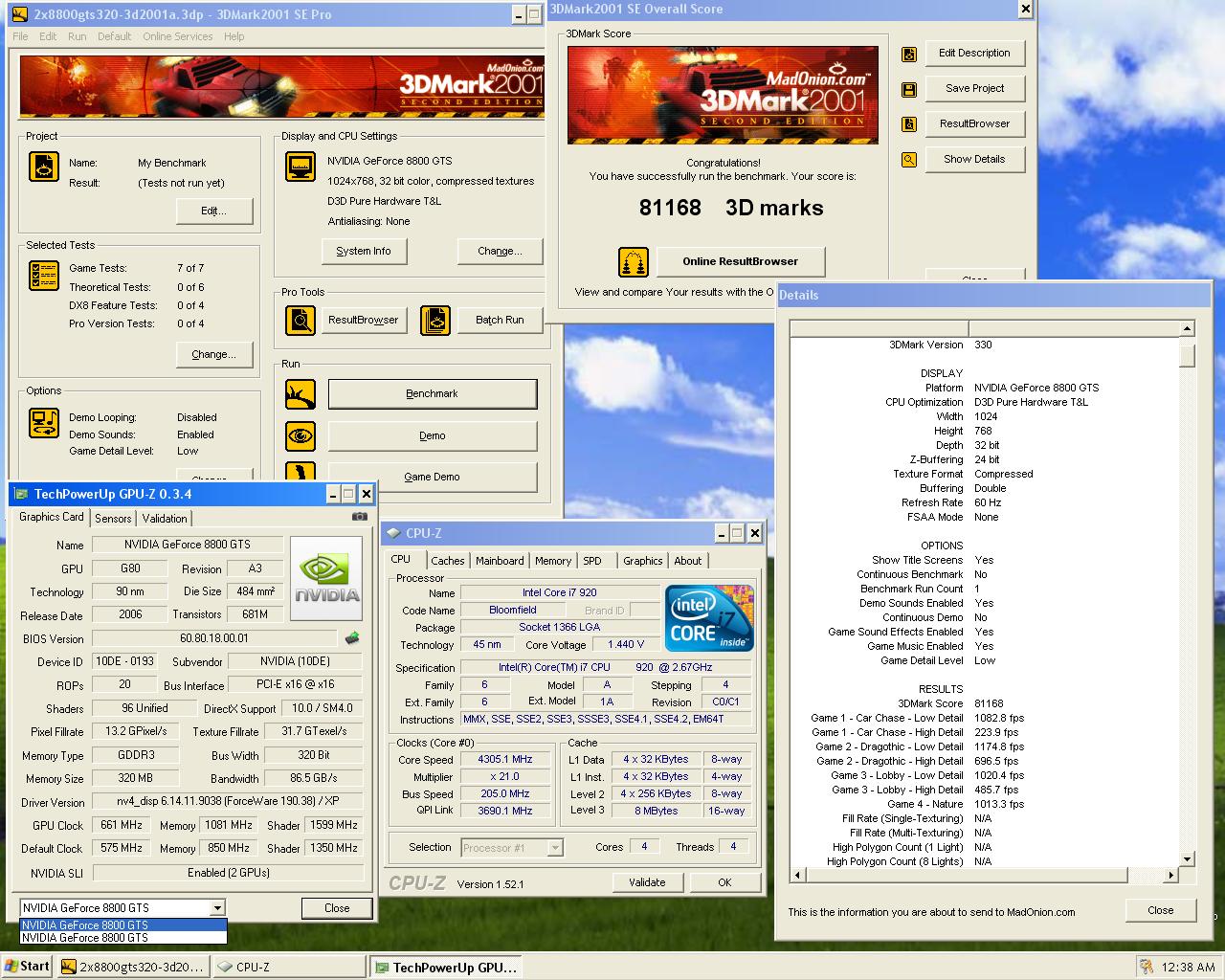Click the GPU-Z screenshot camera icon

[360, 516]
